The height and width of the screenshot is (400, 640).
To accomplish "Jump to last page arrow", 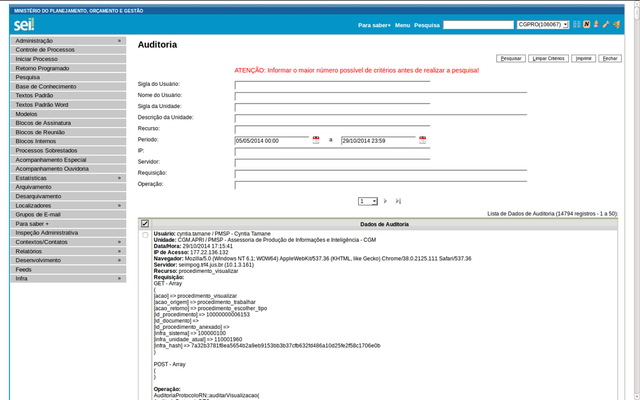I will tap(398, 201).
